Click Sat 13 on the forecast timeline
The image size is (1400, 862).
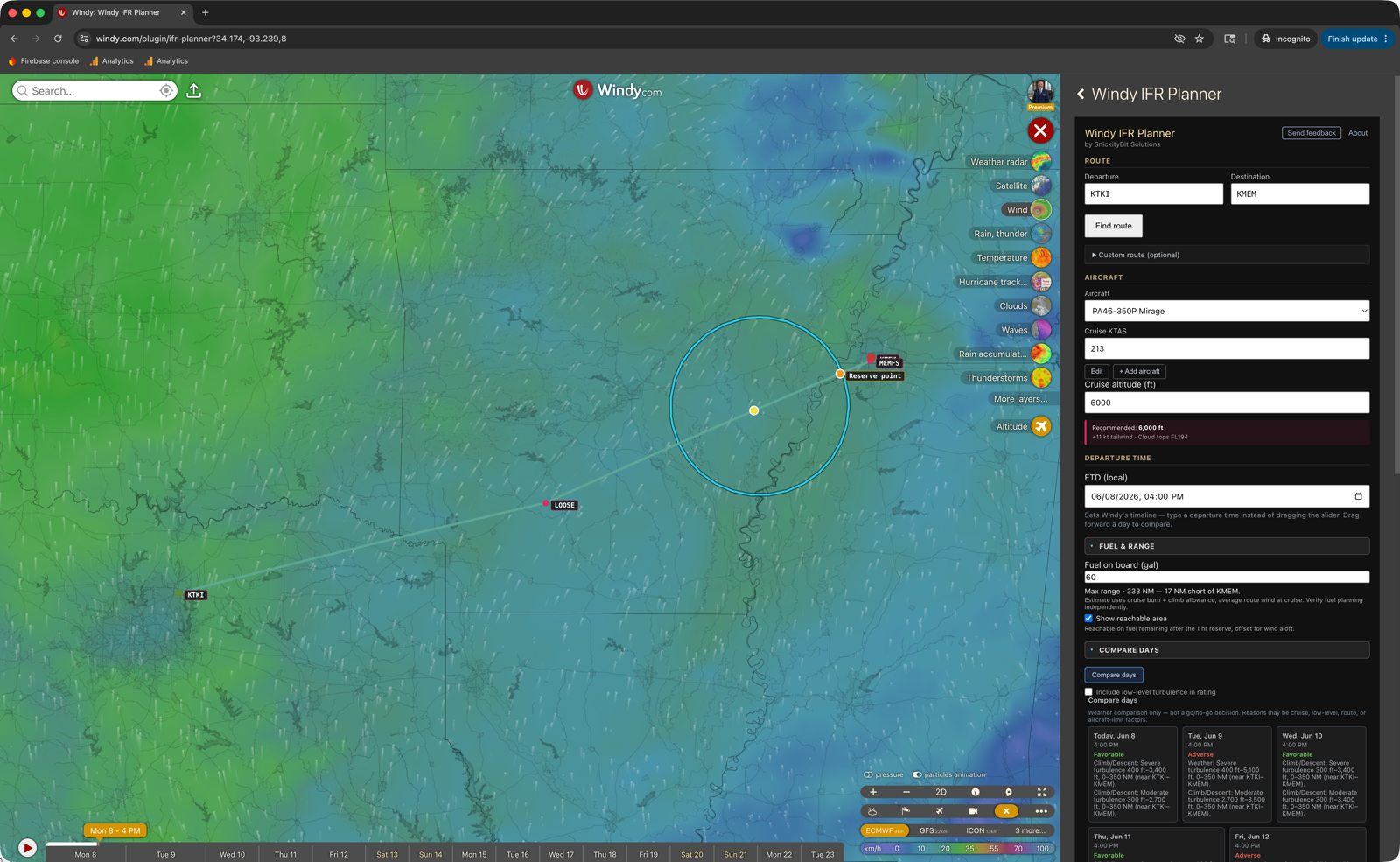click(x=387, y=854)
